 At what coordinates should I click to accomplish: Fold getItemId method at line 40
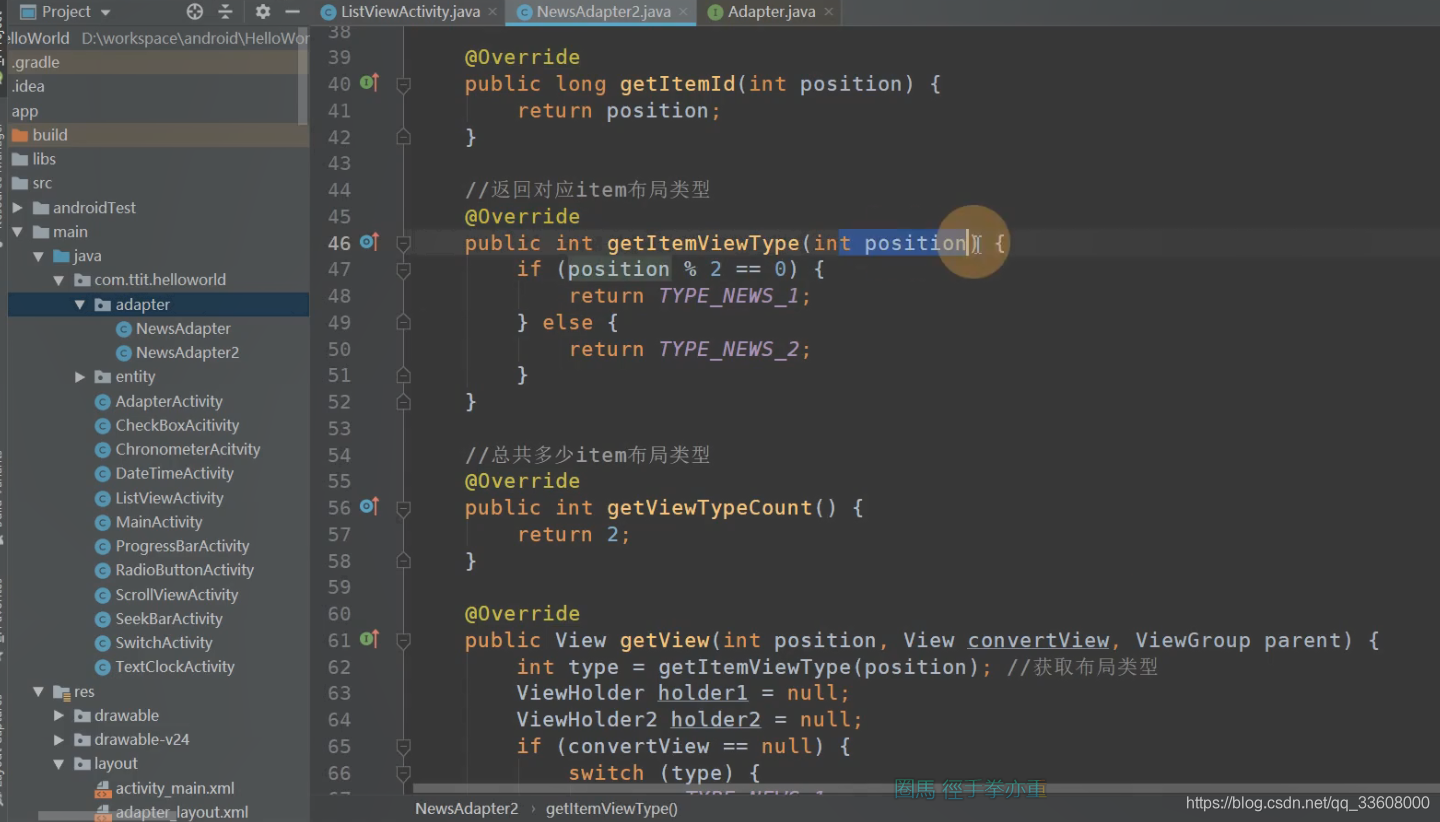(404, 85)
